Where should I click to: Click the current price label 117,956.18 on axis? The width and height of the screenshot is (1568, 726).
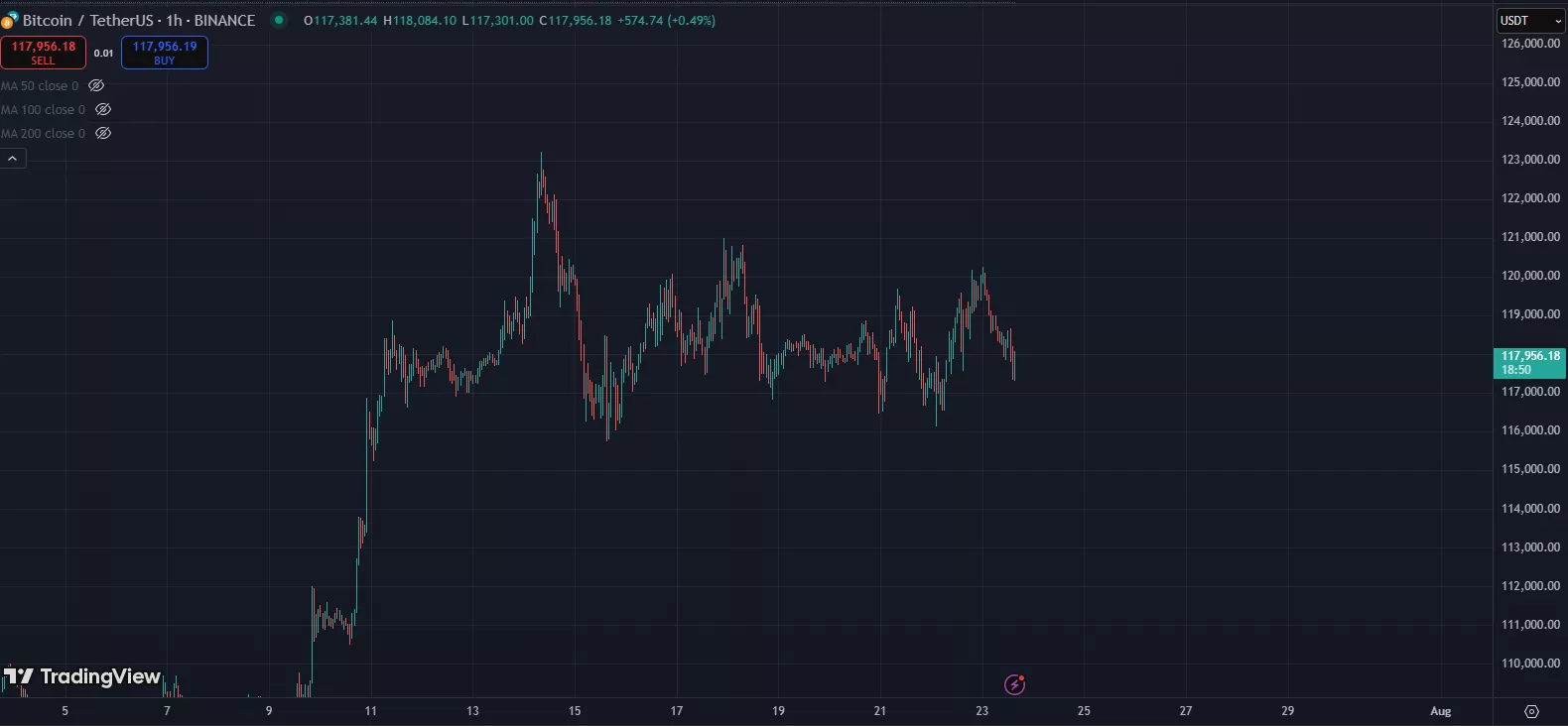[x=1529, y=362]
